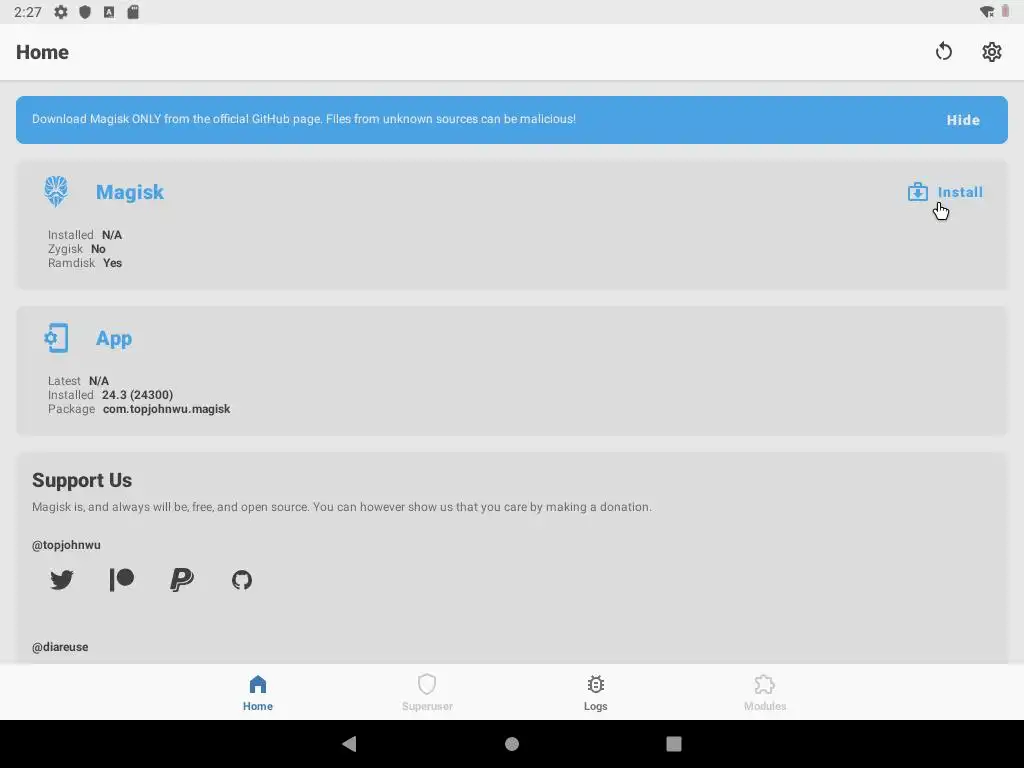Click the Ramdisk Yes value

click(x=112, y=263)
